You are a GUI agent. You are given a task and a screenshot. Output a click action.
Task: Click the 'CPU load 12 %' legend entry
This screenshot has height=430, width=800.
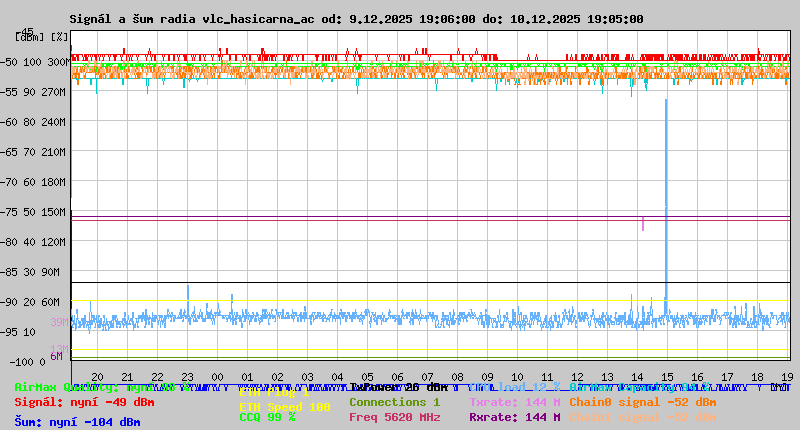(x=514, y=388)
